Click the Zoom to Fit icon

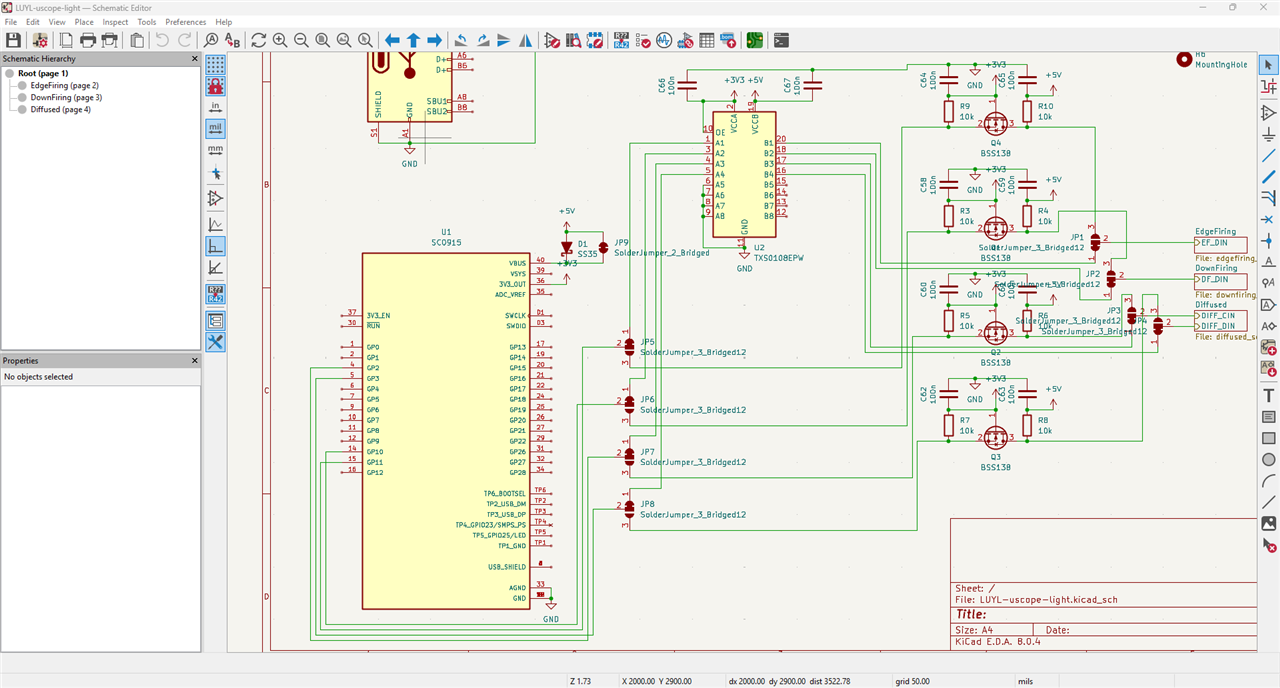[x=323, y=40]
